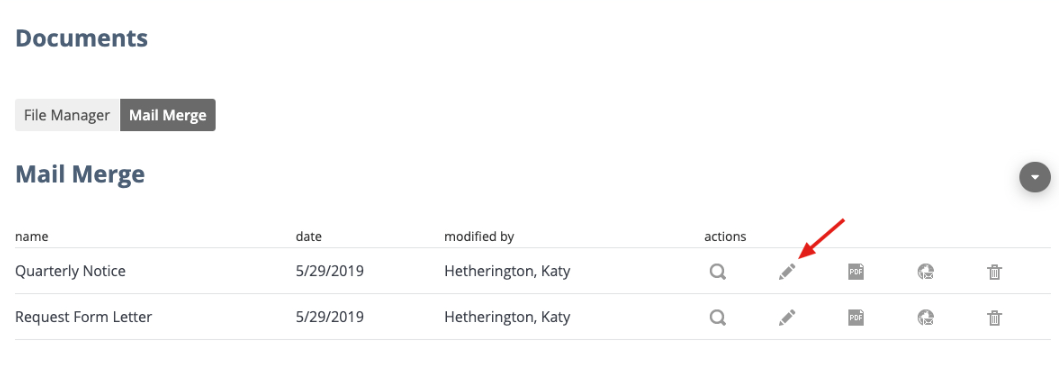Select the Mail Merge tab
The height and width of the screenshot is (370, 1059).
[x=167, y=115]
